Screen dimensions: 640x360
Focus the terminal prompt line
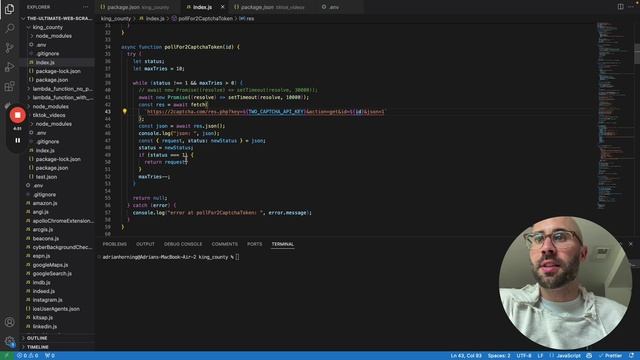pyautogui.click(x=171, y=257)
